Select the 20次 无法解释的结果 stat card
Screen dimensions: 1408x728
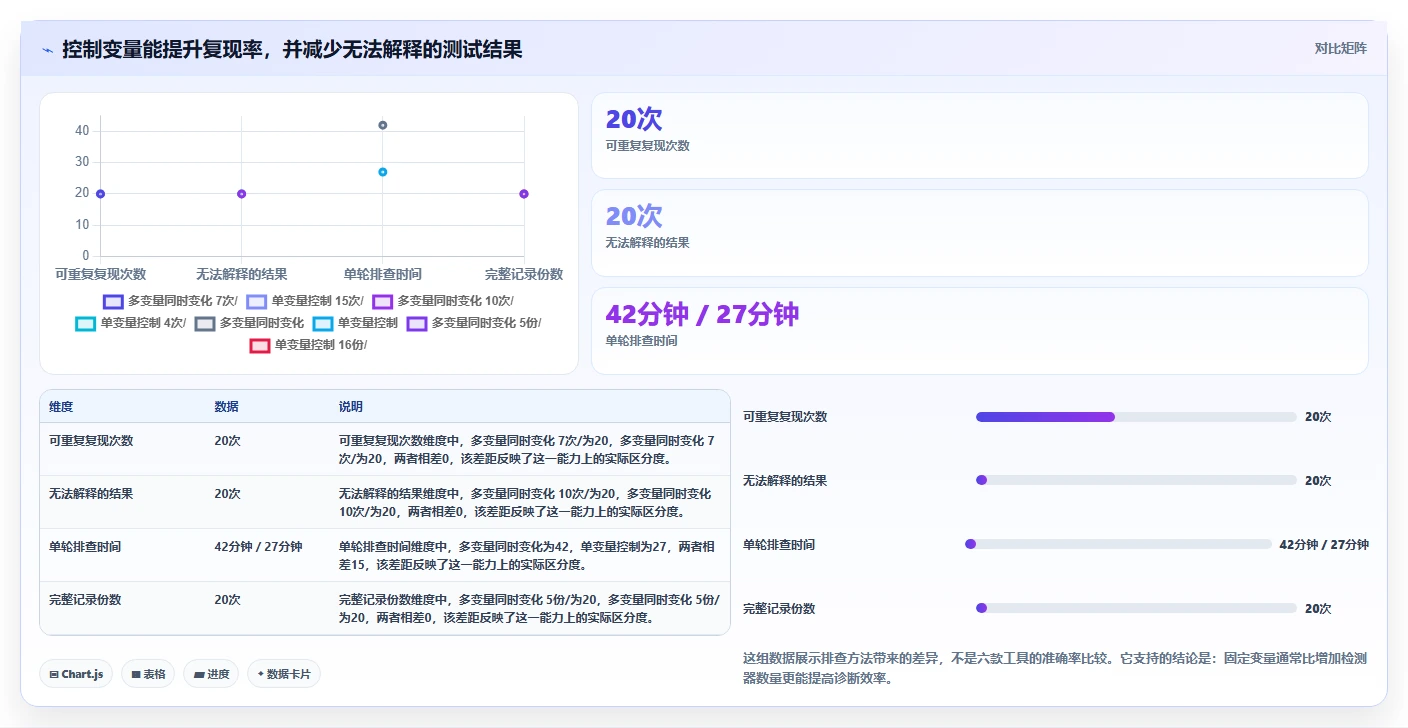[979, 233]
